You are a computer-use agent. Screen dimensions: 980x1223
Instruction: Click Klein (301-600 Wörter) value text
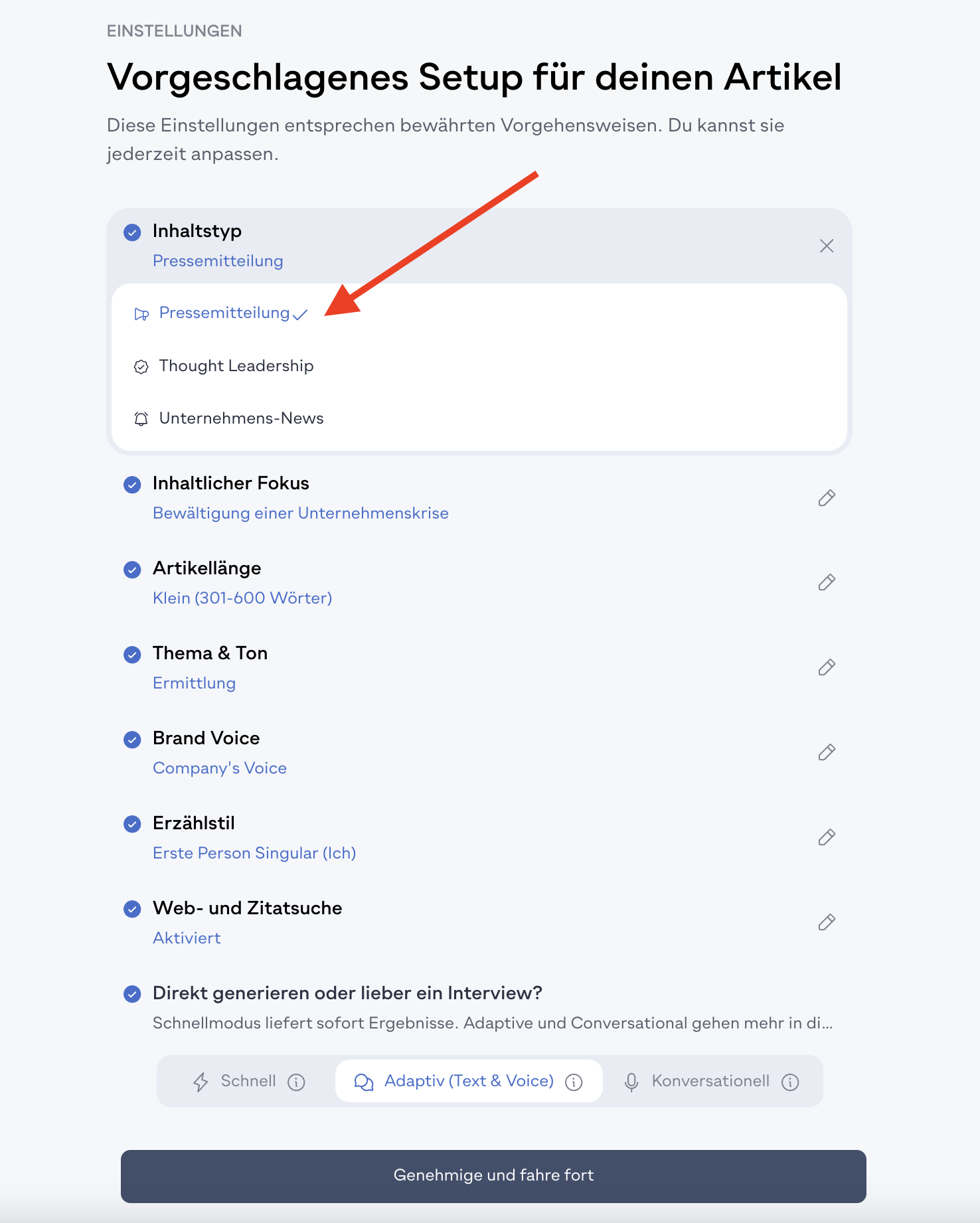242,598
